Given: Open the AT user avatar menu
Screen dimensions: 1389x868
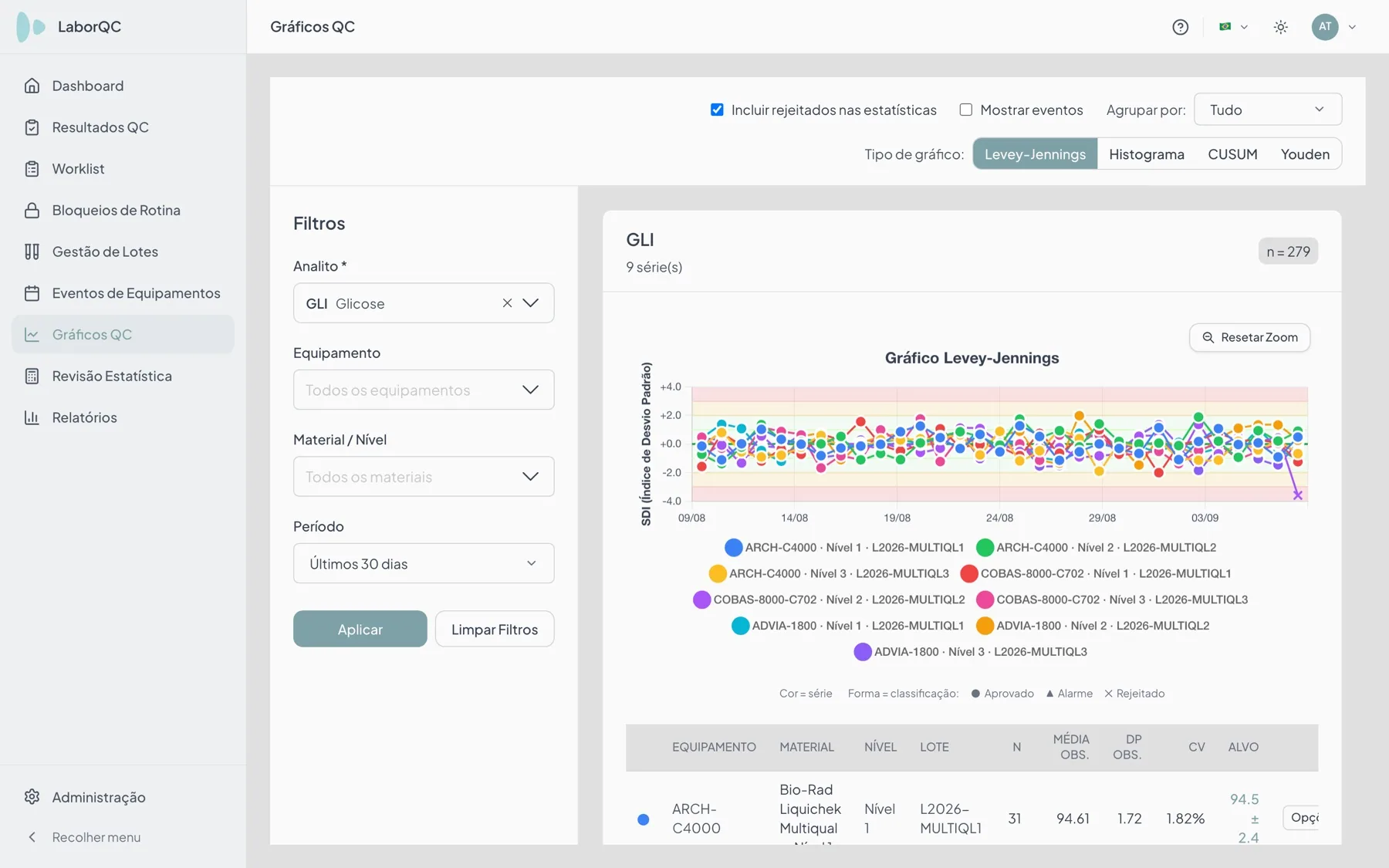Looking at the screenshot, I should tap(1333, 27).
